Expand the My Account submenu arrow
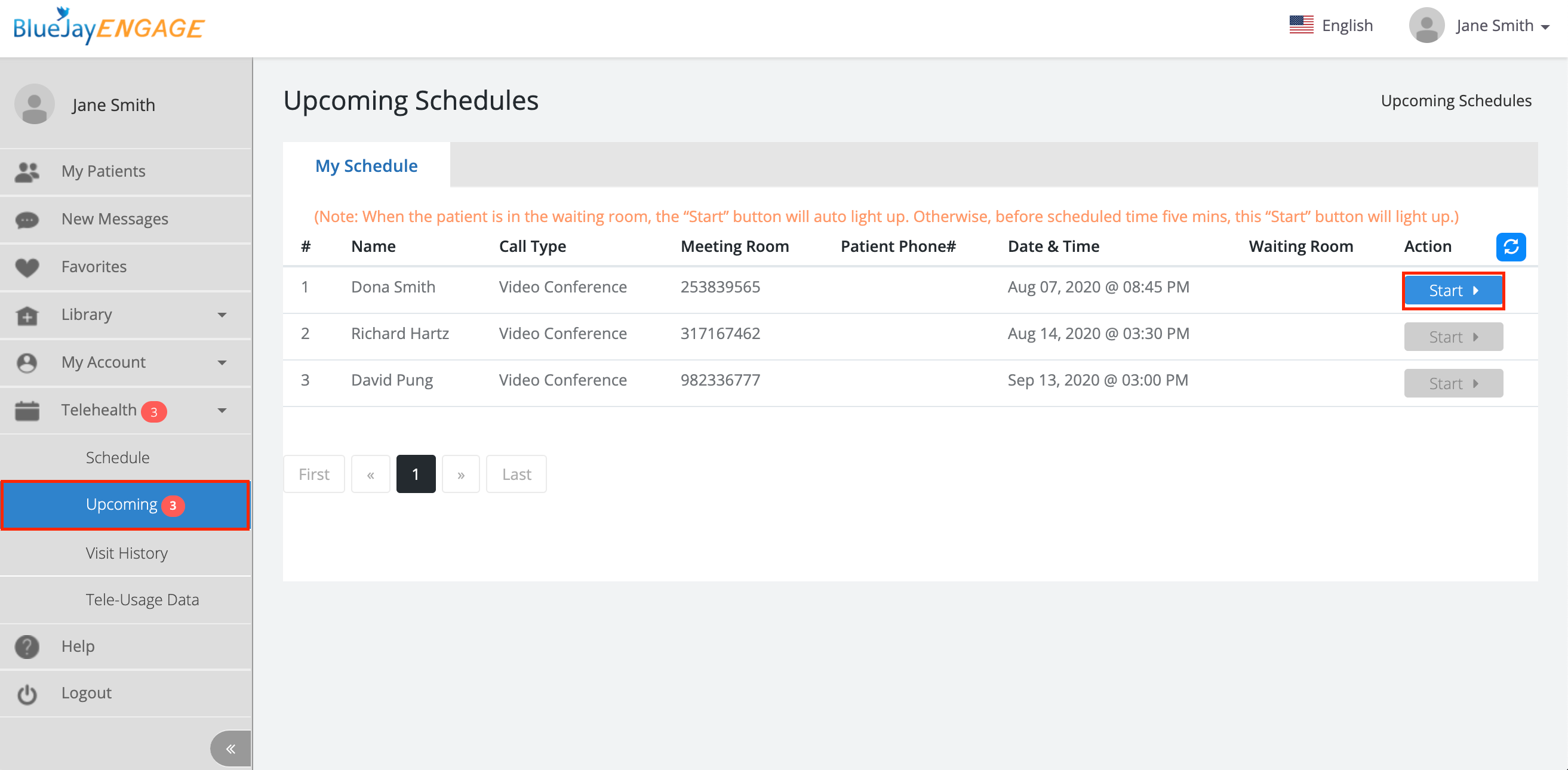Image resolution: width=1568 pixels, height=770 pixels. pyautogui.click(x=222, y=363)
